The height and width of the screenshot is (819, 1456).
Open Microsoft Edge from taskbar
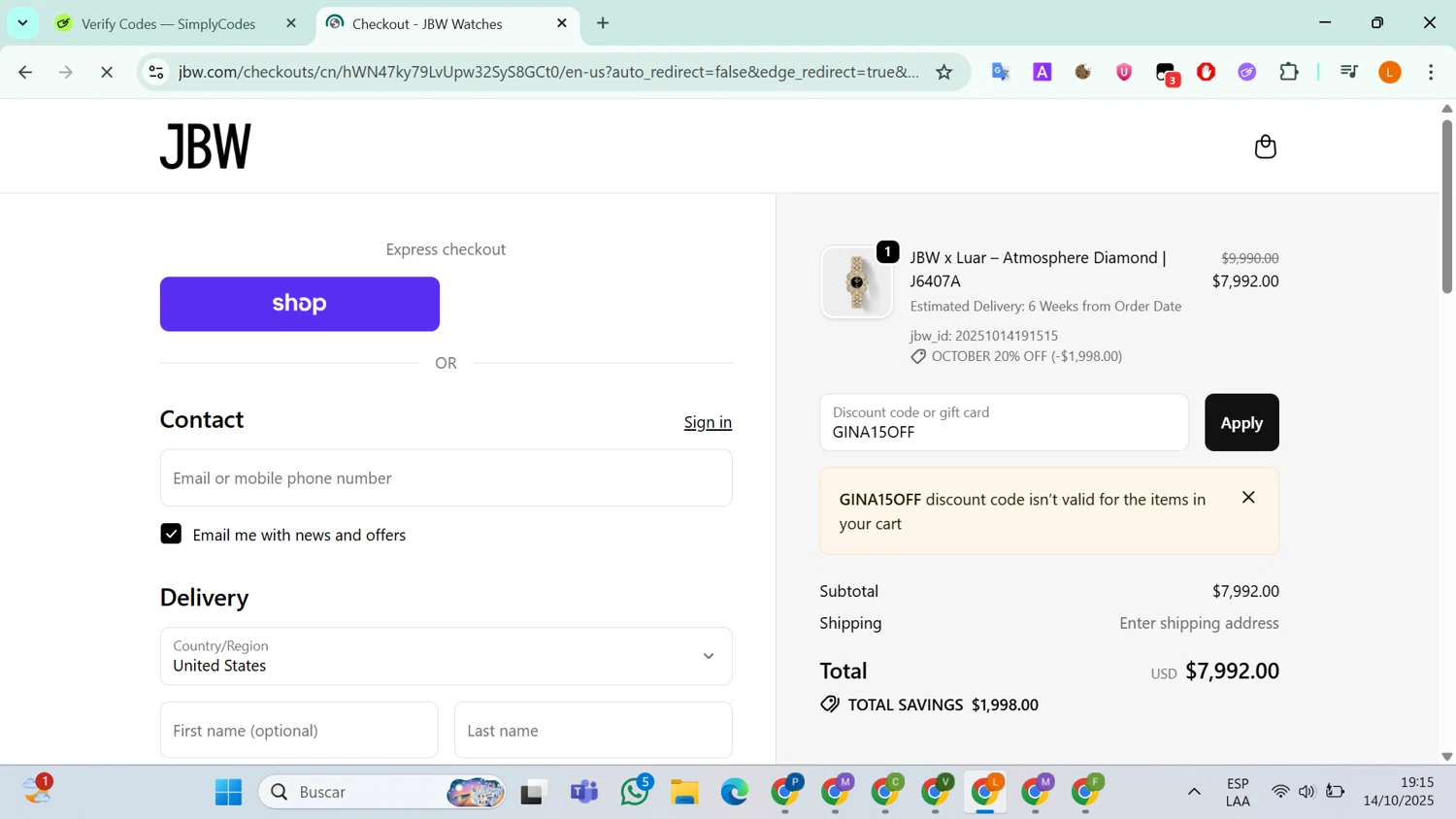point(735,792)
